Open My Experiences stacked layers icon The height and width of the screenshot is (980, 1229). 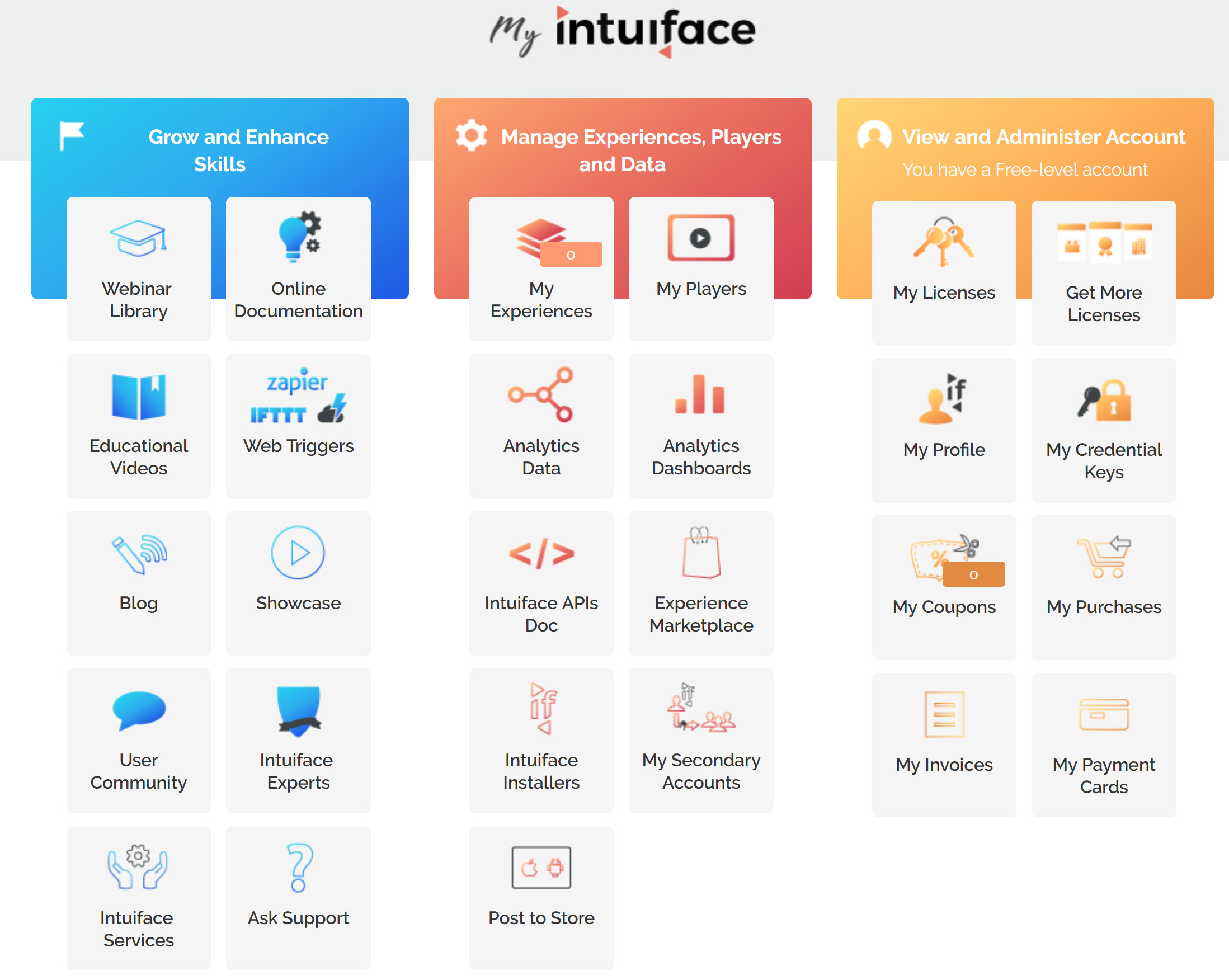point(541,238)
